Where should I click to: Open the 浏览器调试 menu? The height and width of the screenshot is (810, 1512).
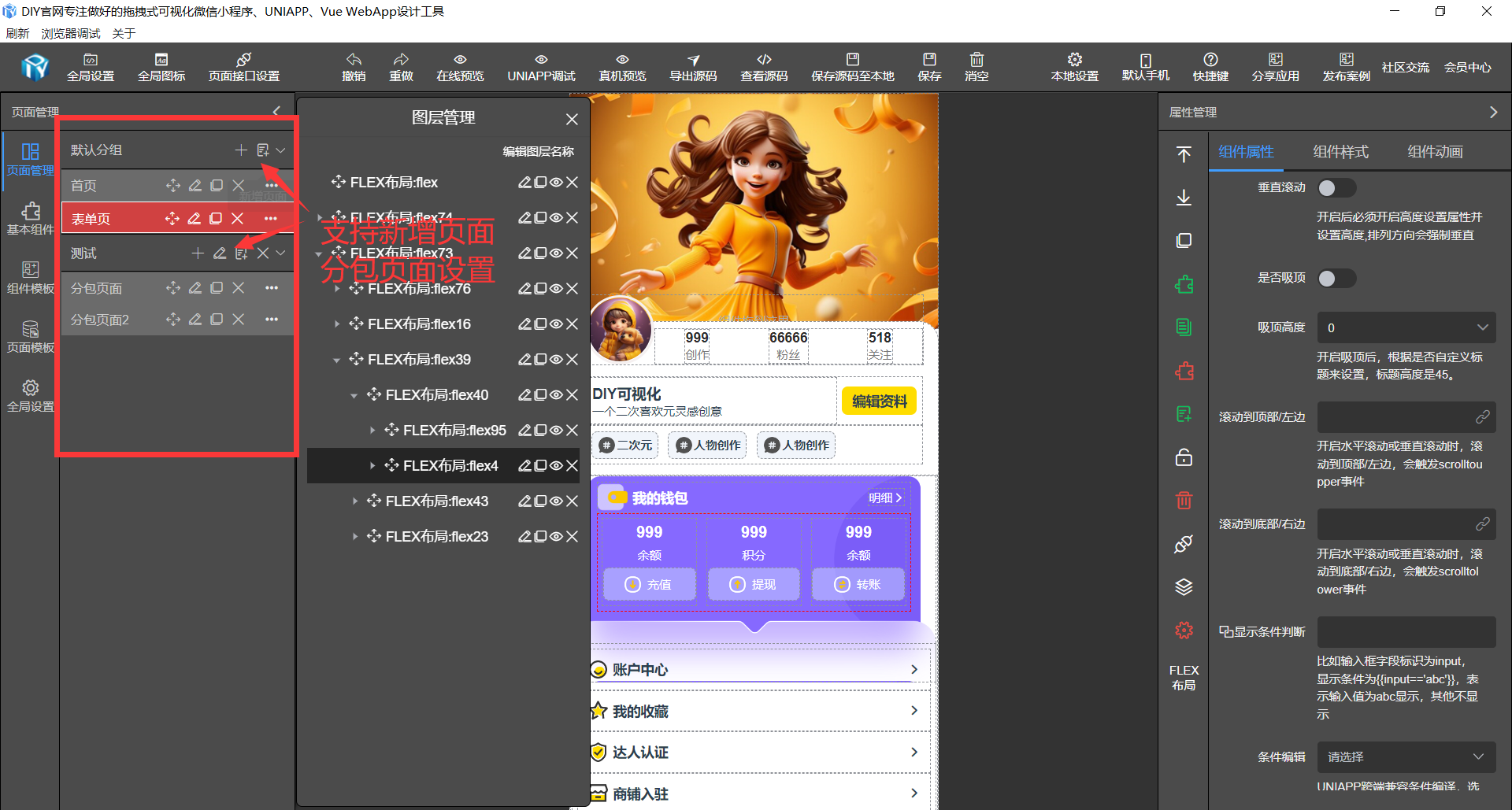coord(71,33)
